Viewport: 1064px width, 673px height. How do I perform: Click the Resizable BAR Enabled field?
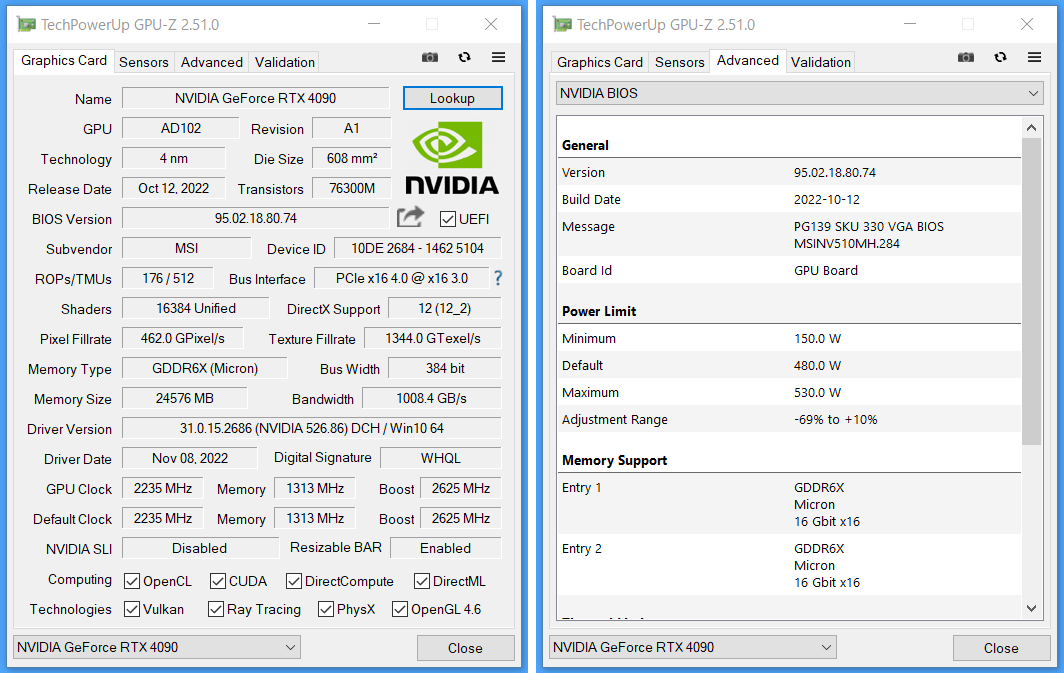click(x=446, y=548)
